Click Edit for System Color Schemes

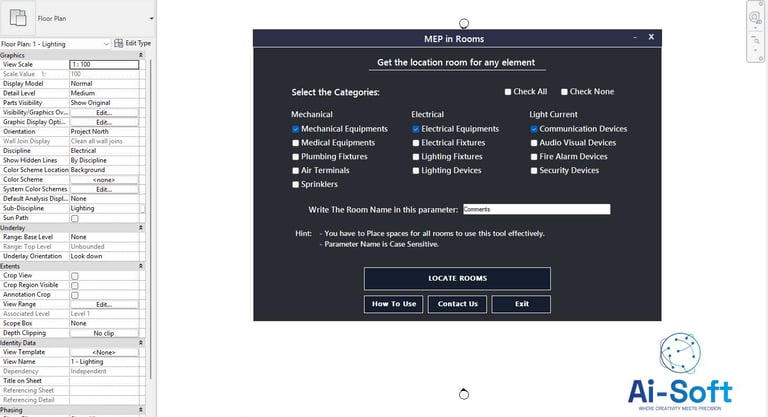coord(104,189)
